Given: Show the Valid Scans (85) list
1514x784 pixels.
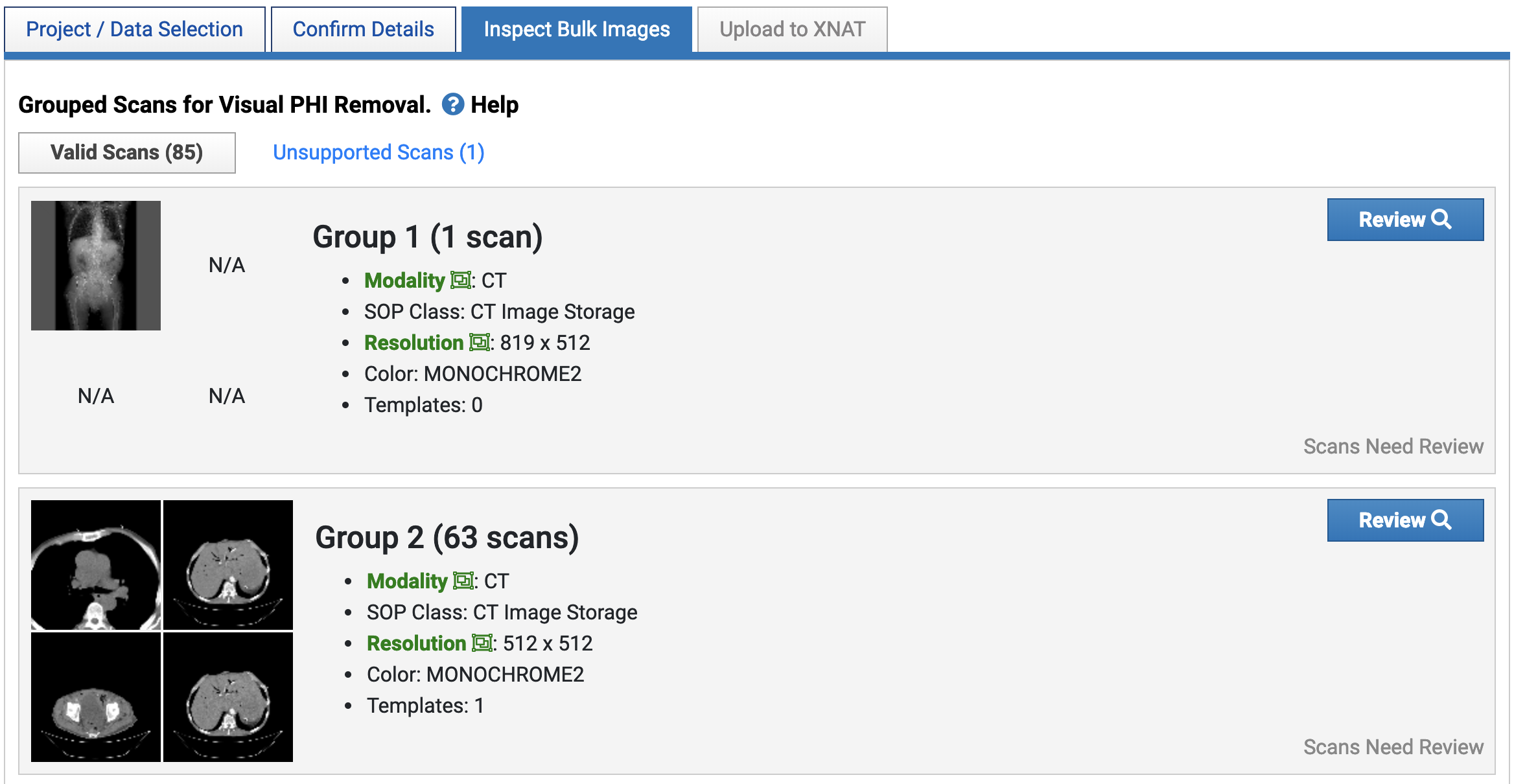Looking at the screenshot, I should 127,153.
